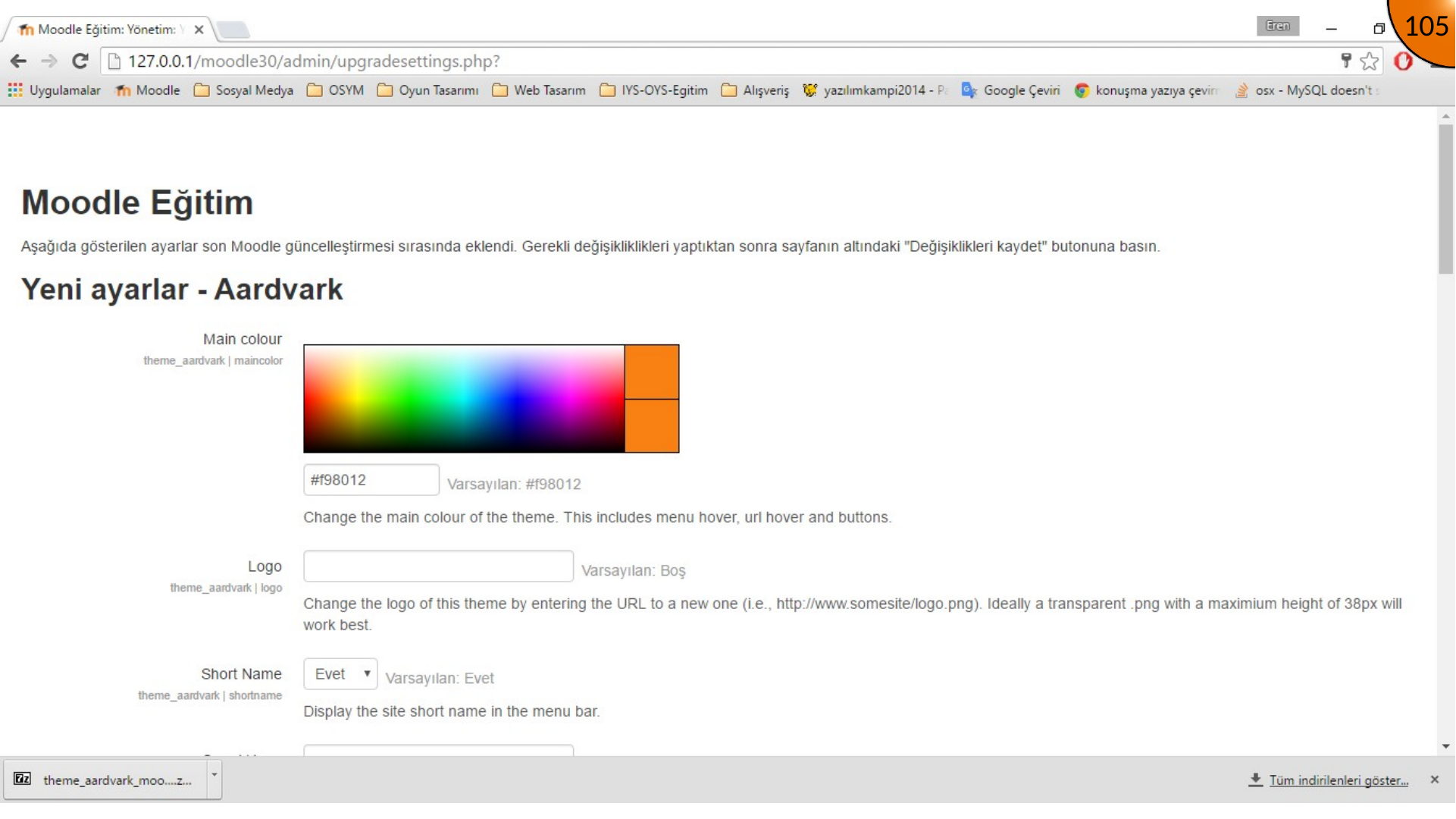1456x819 pixels.
Task: Open the OSYM bookmark folder
Action: click(336, 90)
